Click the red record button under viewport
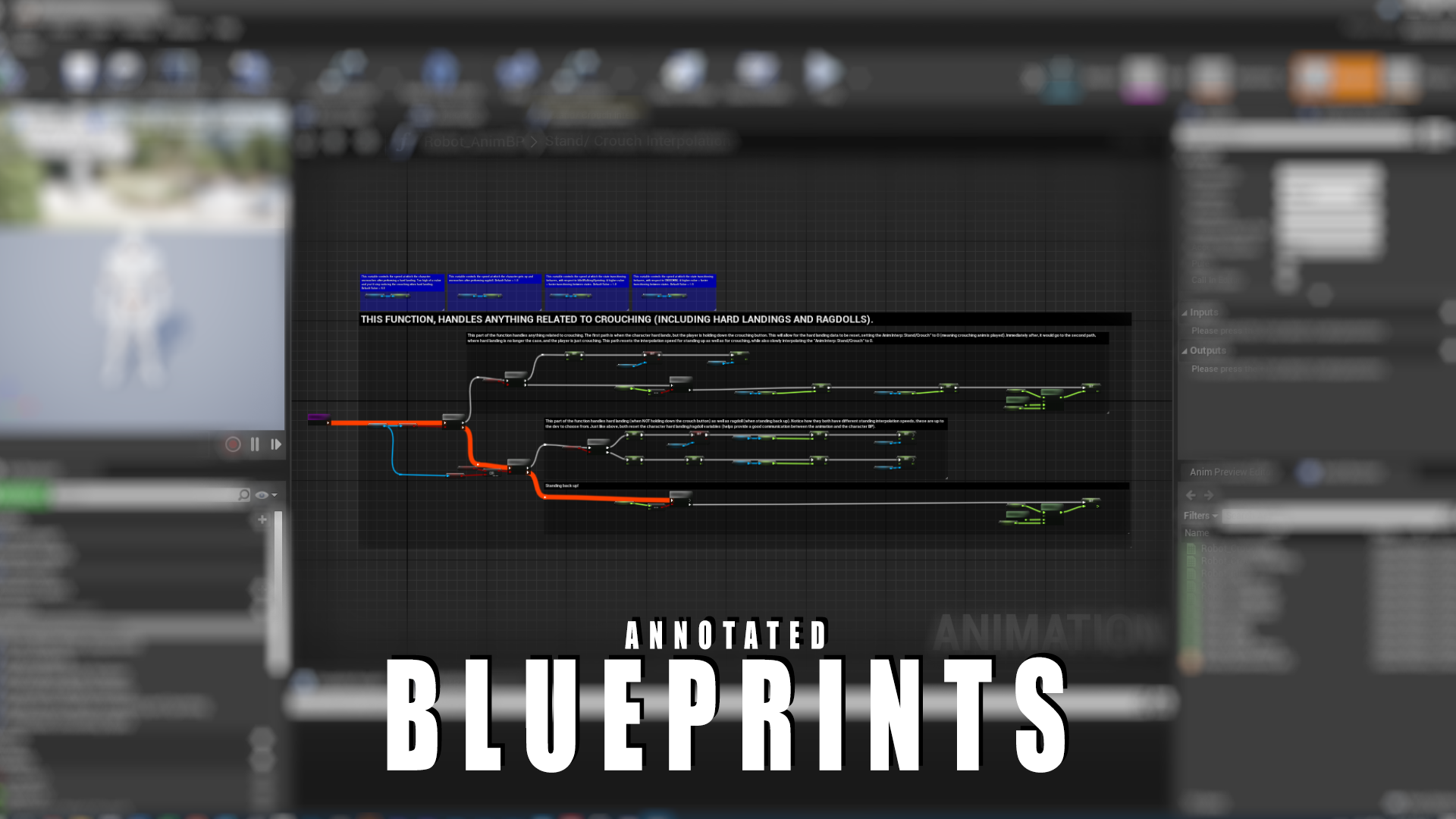 pos(233,444)
